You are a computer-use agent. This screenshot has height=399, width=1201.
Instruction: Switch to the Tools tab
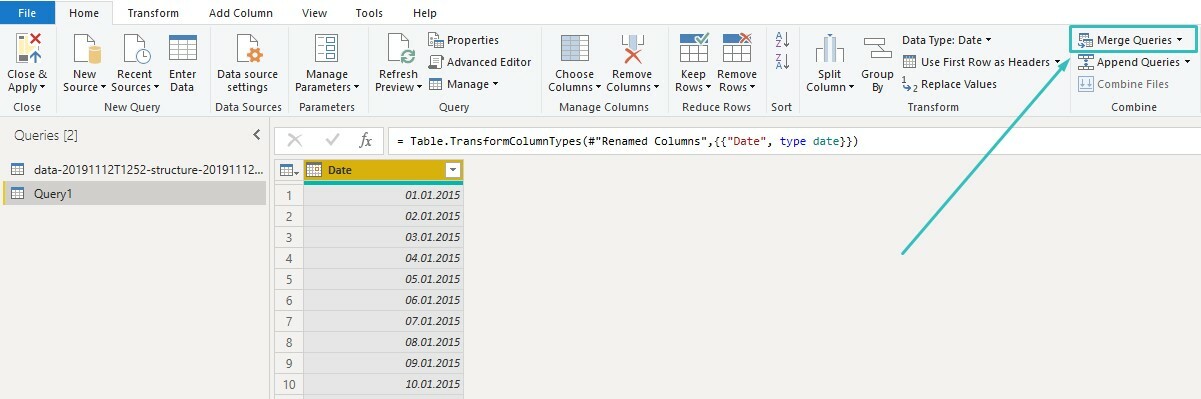pos(369,13)
